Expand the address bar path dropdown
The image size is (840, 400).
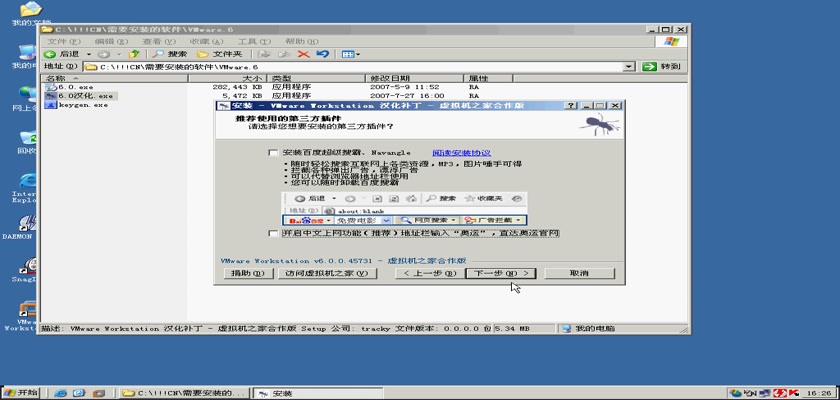(x=629, y=67)
